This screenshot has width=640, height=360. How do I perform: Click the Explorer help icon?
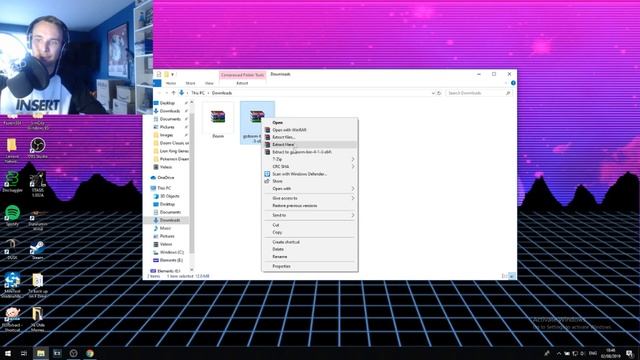point(513,83)
